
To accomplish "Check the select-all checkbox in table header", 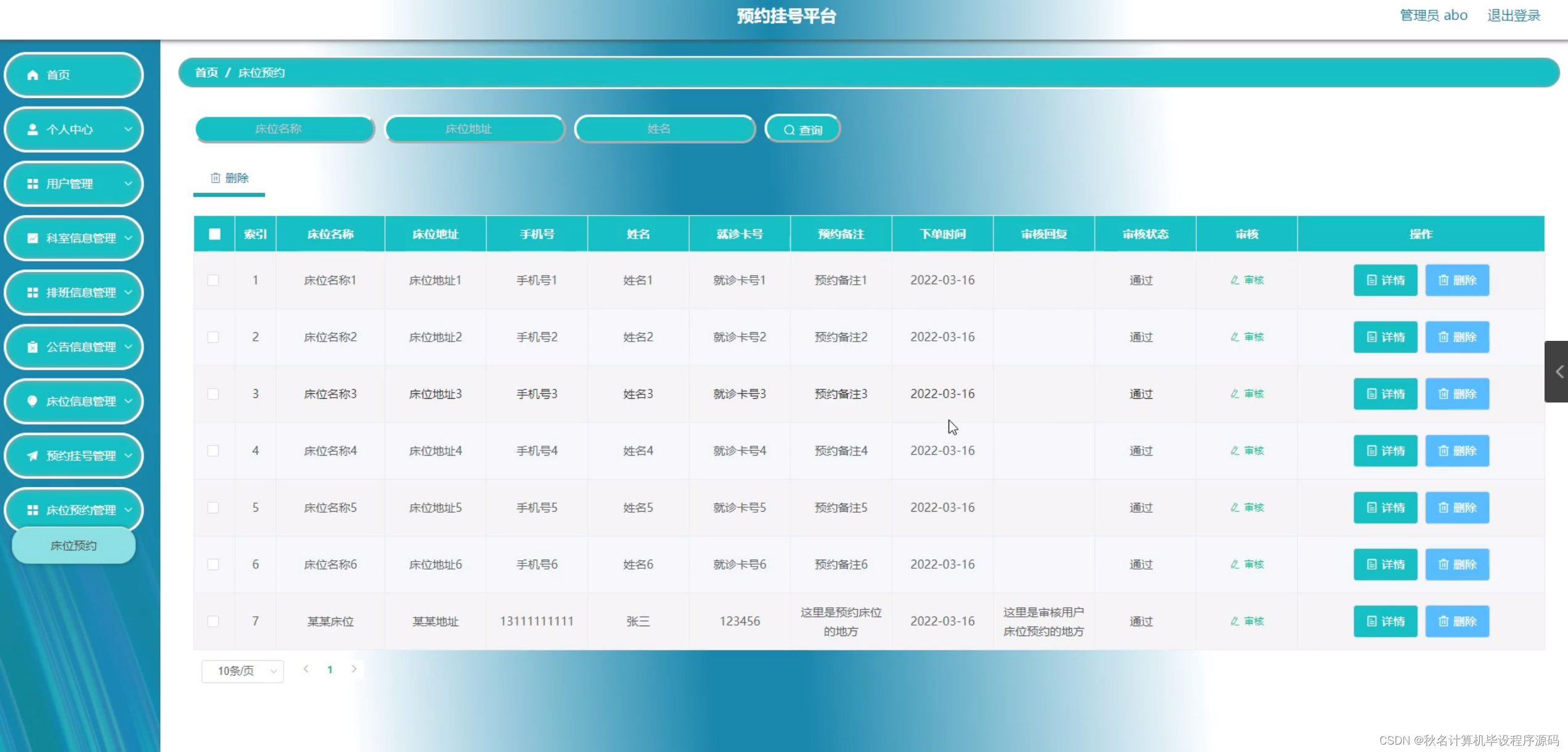I will click(214, 234).
